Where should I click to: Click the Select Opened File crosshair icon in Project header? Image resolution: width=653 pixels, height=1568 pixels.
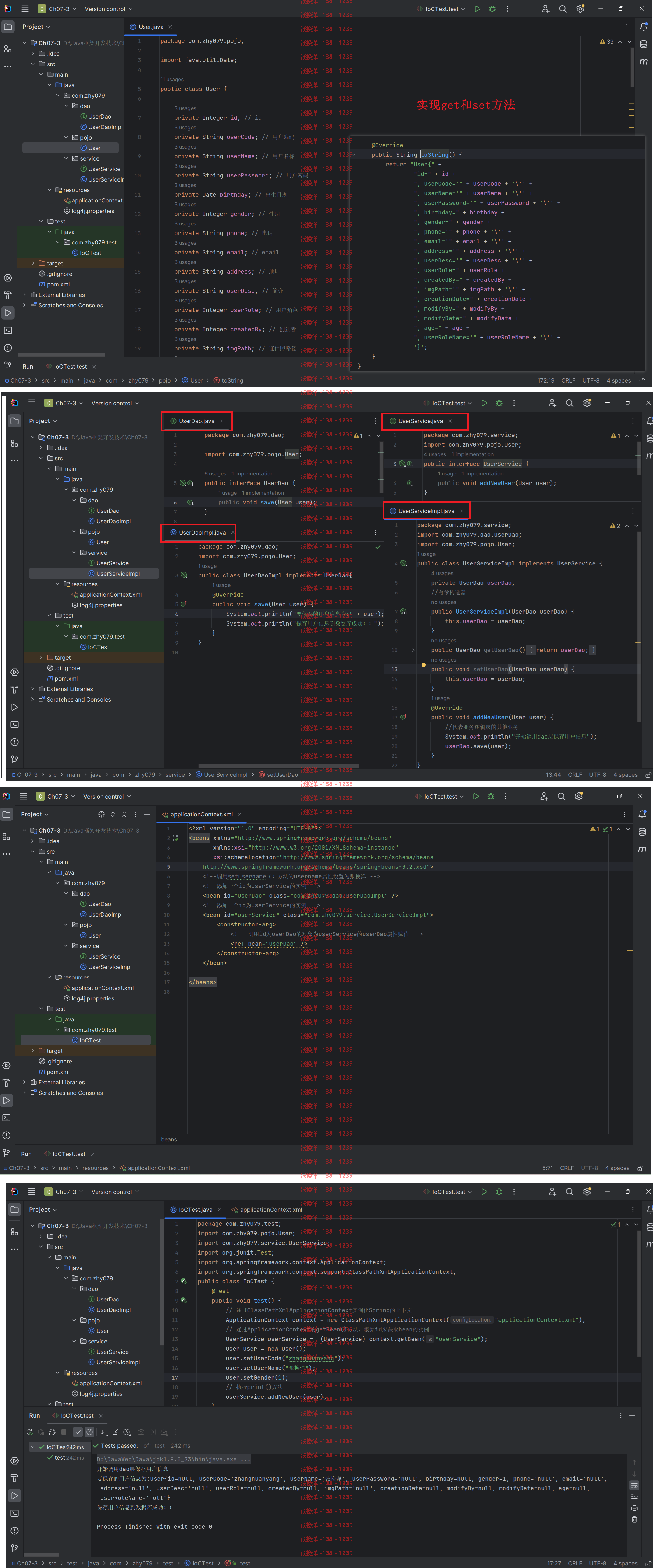(101, 814)
